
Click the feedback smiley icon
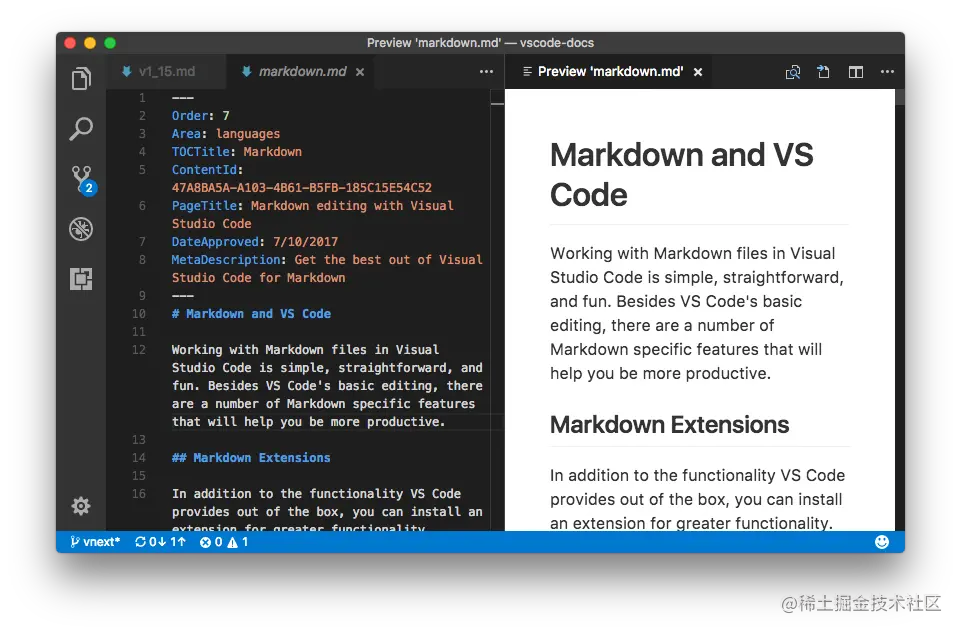[x=882, y=542]
